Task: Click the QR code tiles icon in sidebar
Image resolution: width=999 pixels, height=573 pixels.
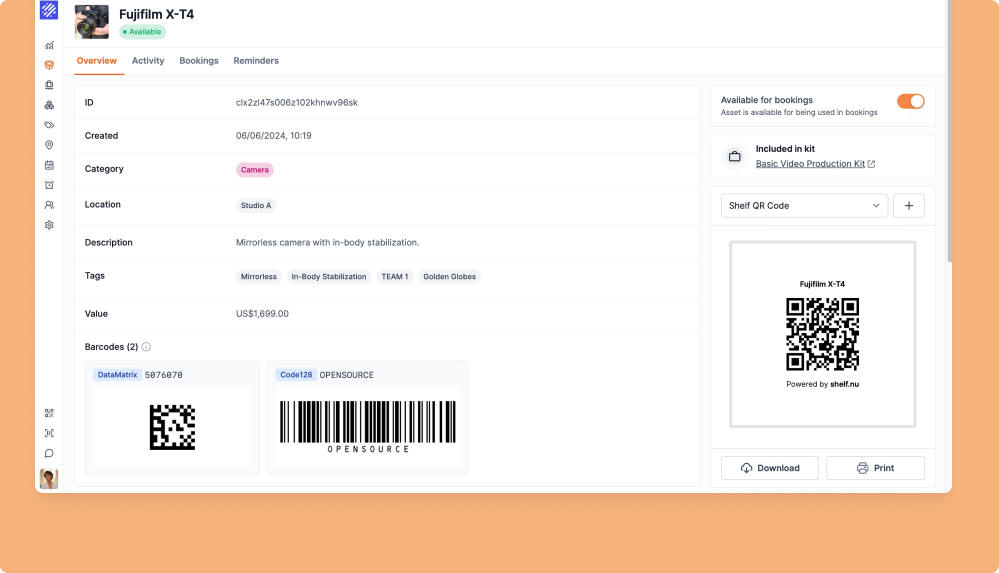Action: click(x=49, y=413)
